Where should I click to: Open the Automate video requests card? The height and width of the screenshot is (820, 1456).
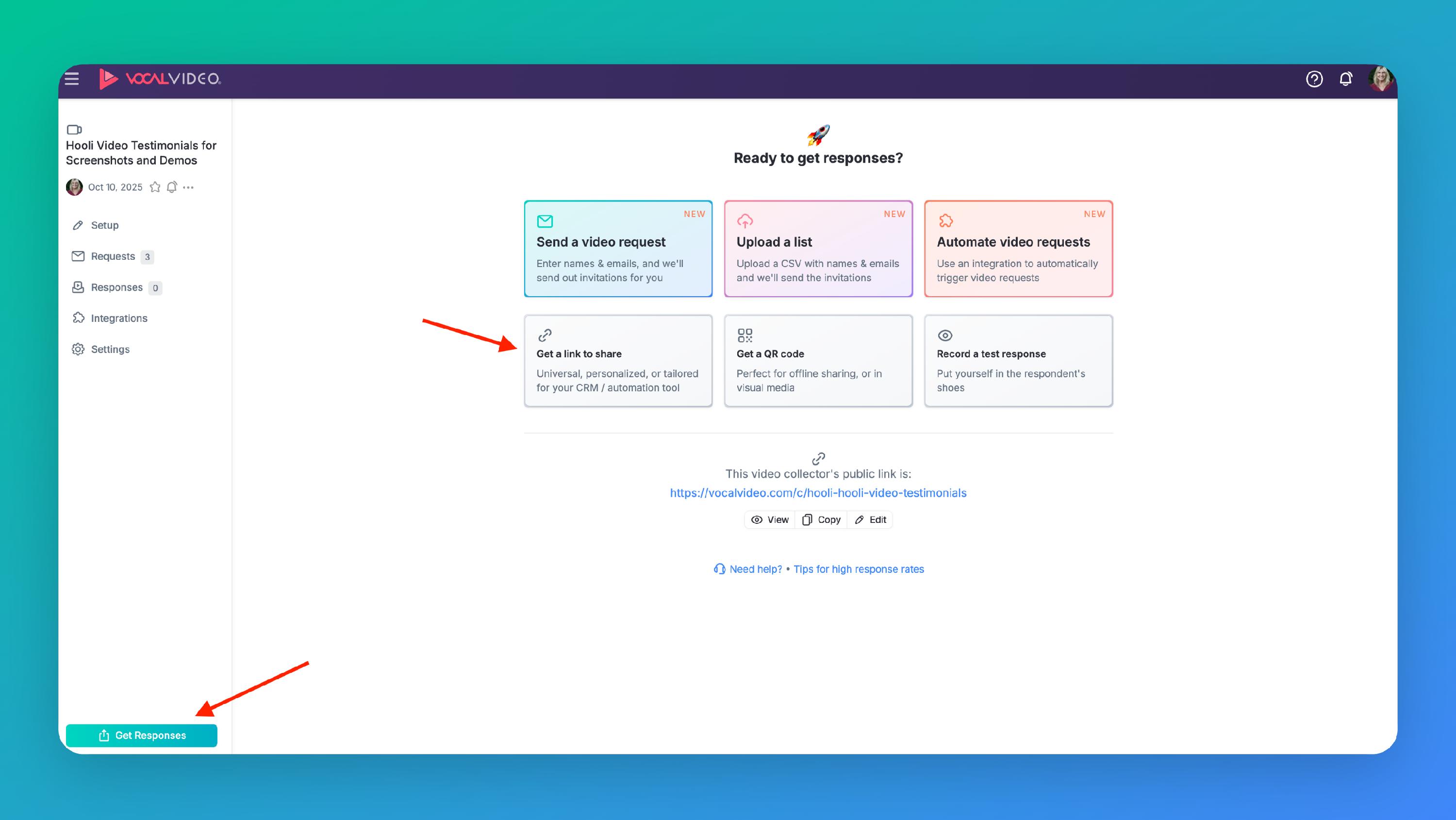pyautogui.click(x=1018, y=248)
